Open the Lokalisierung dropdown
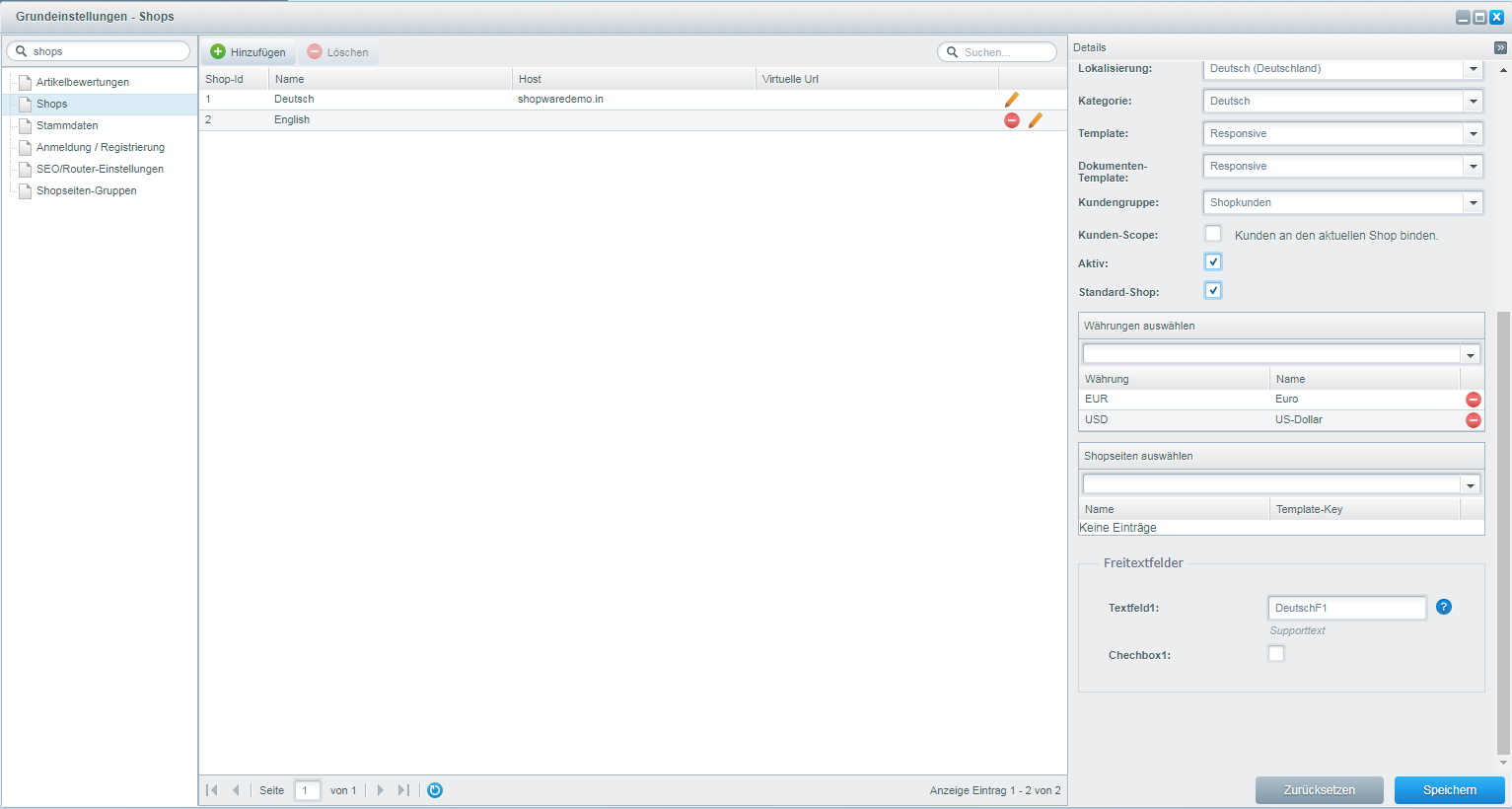 point(1474,69)
